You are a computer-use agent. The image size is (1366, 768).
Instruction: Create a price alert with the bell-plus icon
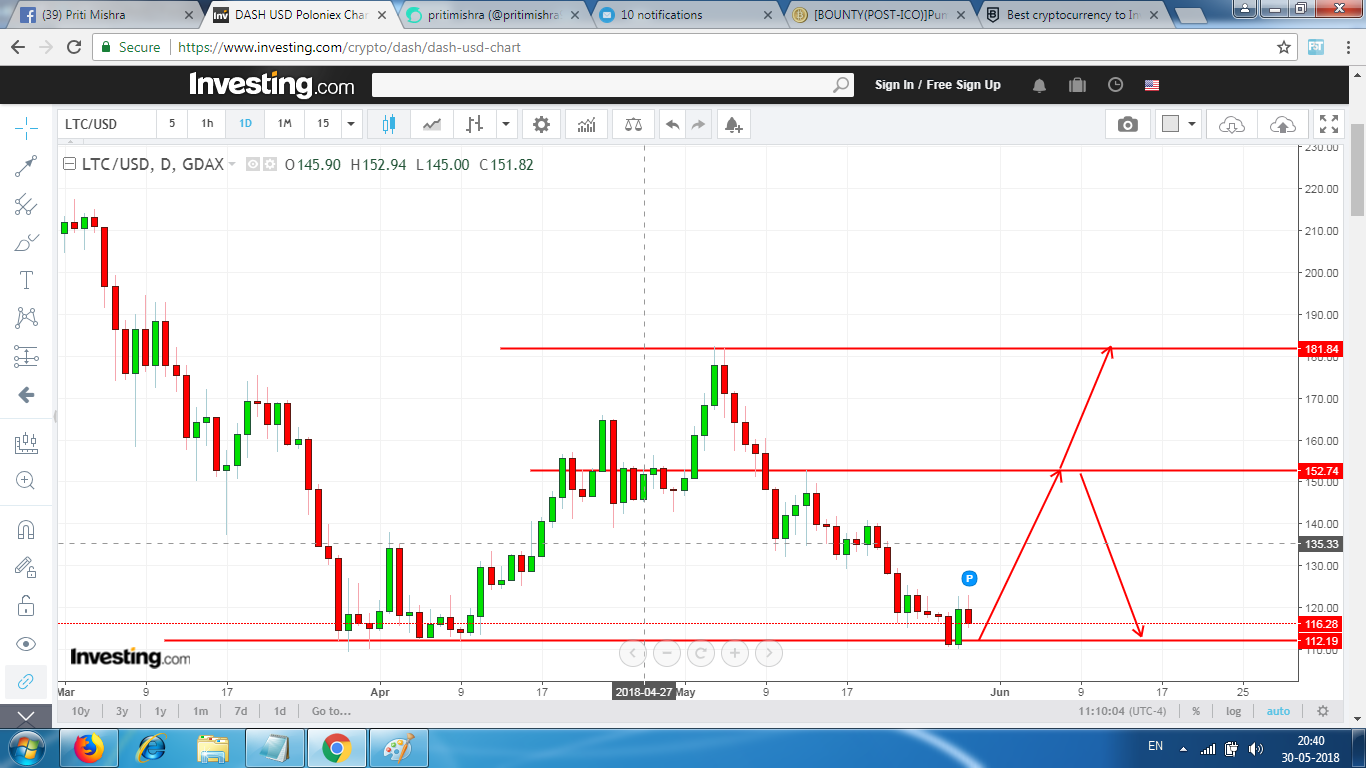733,124
